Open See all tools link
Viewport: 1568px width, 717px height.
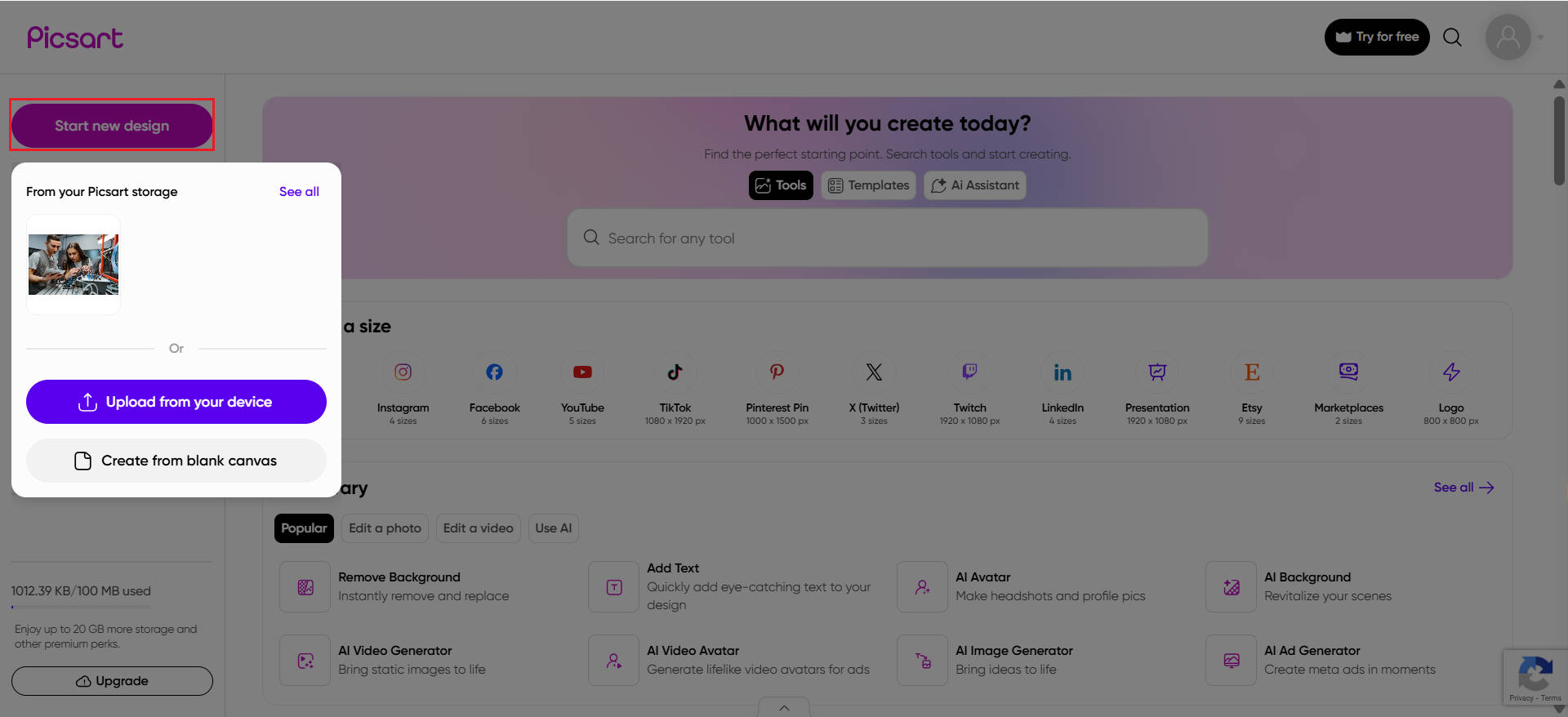point(1463,488)
